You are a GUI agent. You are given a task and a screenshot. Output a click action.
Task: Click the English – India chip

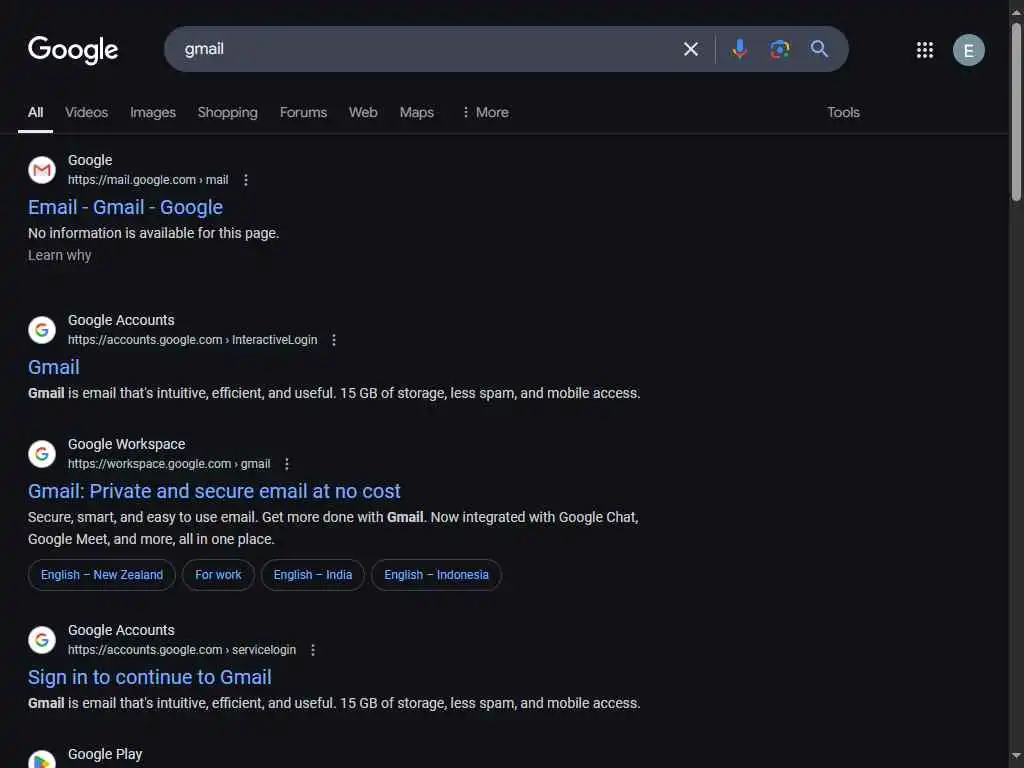(x=313, y=575)
